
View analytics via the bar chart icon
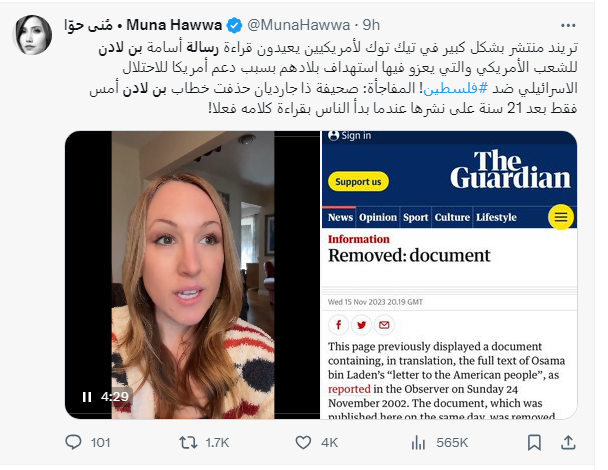tap(418, 442)
